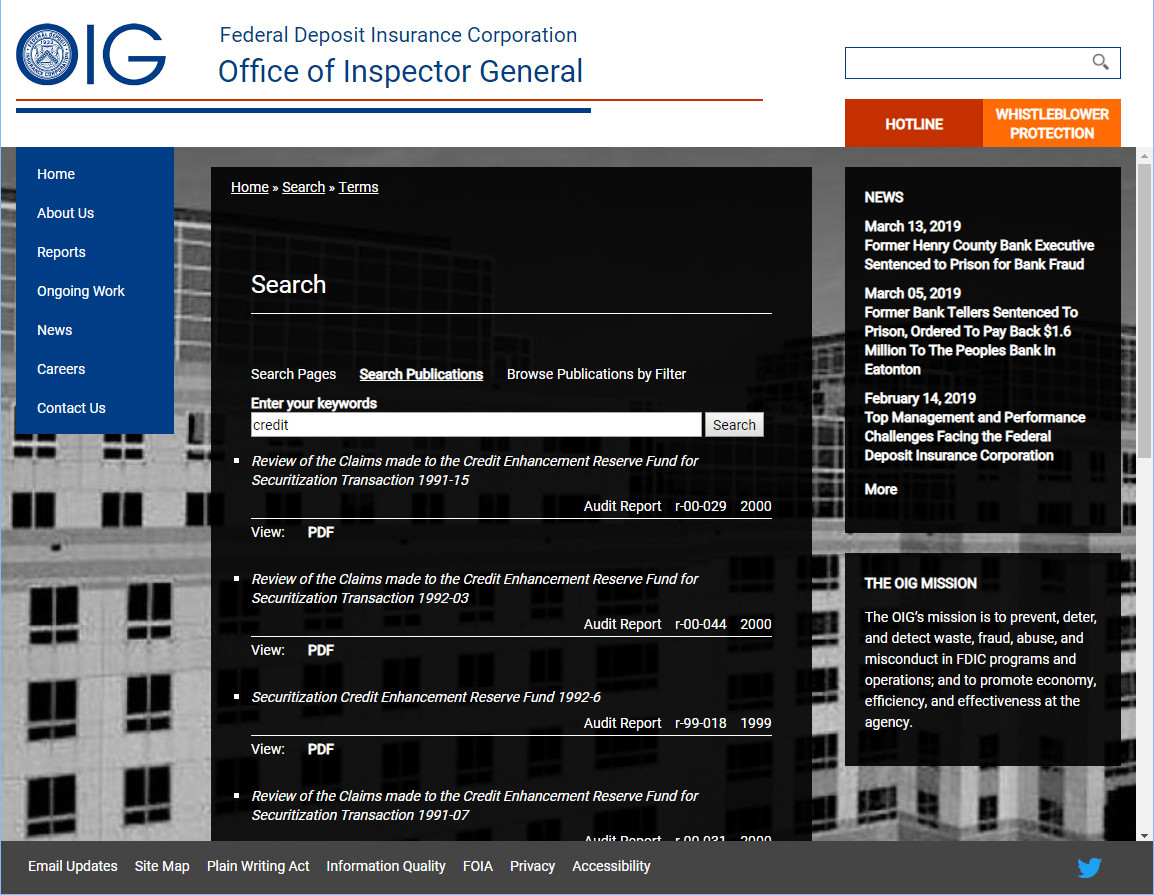The width and height of the screenshot is (1154, 895).
Task: Click the 'February 14, 2019' news date
Action: click(x=920, y=398)
